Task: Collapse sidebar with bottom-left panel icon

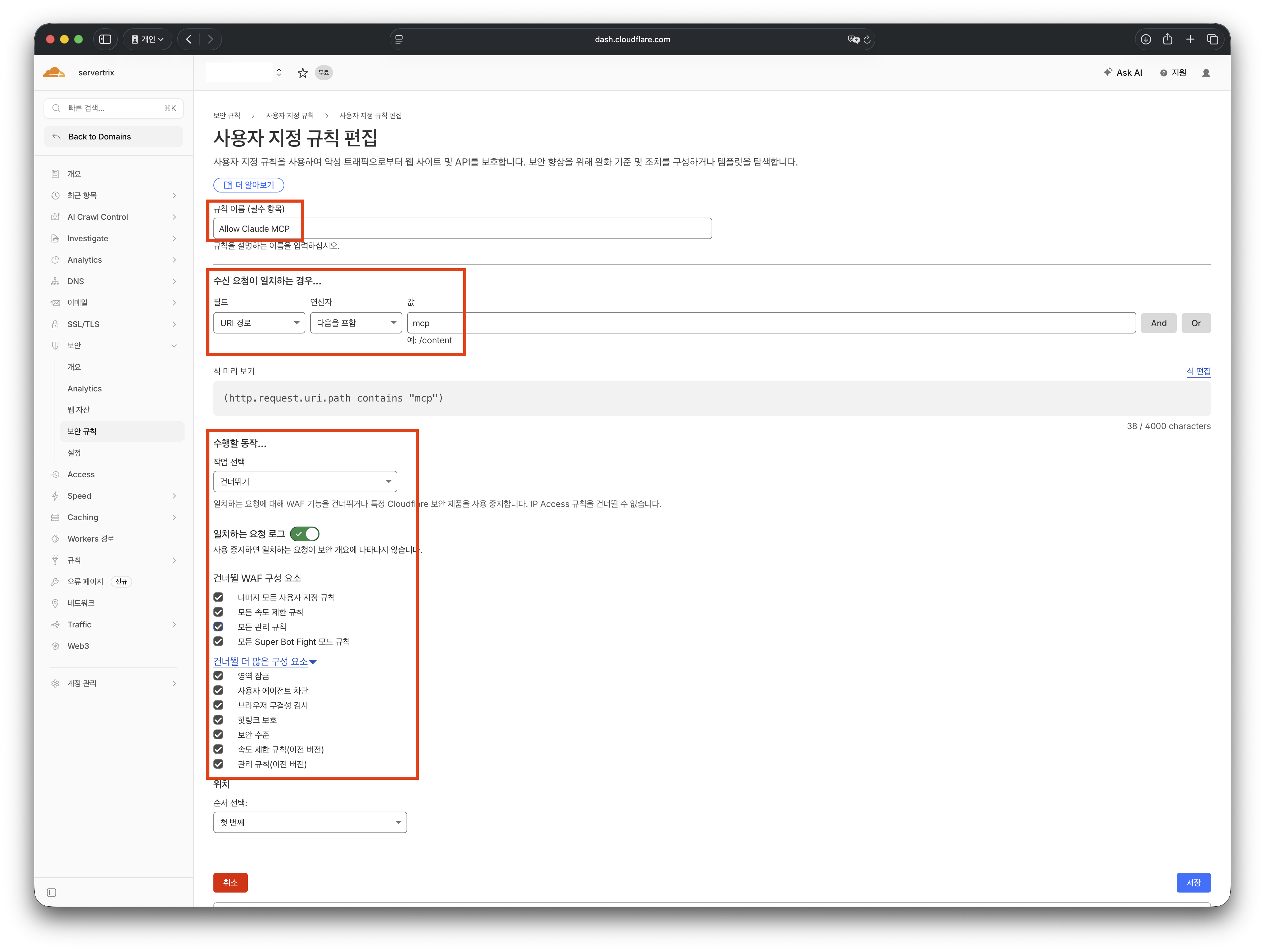Action: [x=52, y=893]
